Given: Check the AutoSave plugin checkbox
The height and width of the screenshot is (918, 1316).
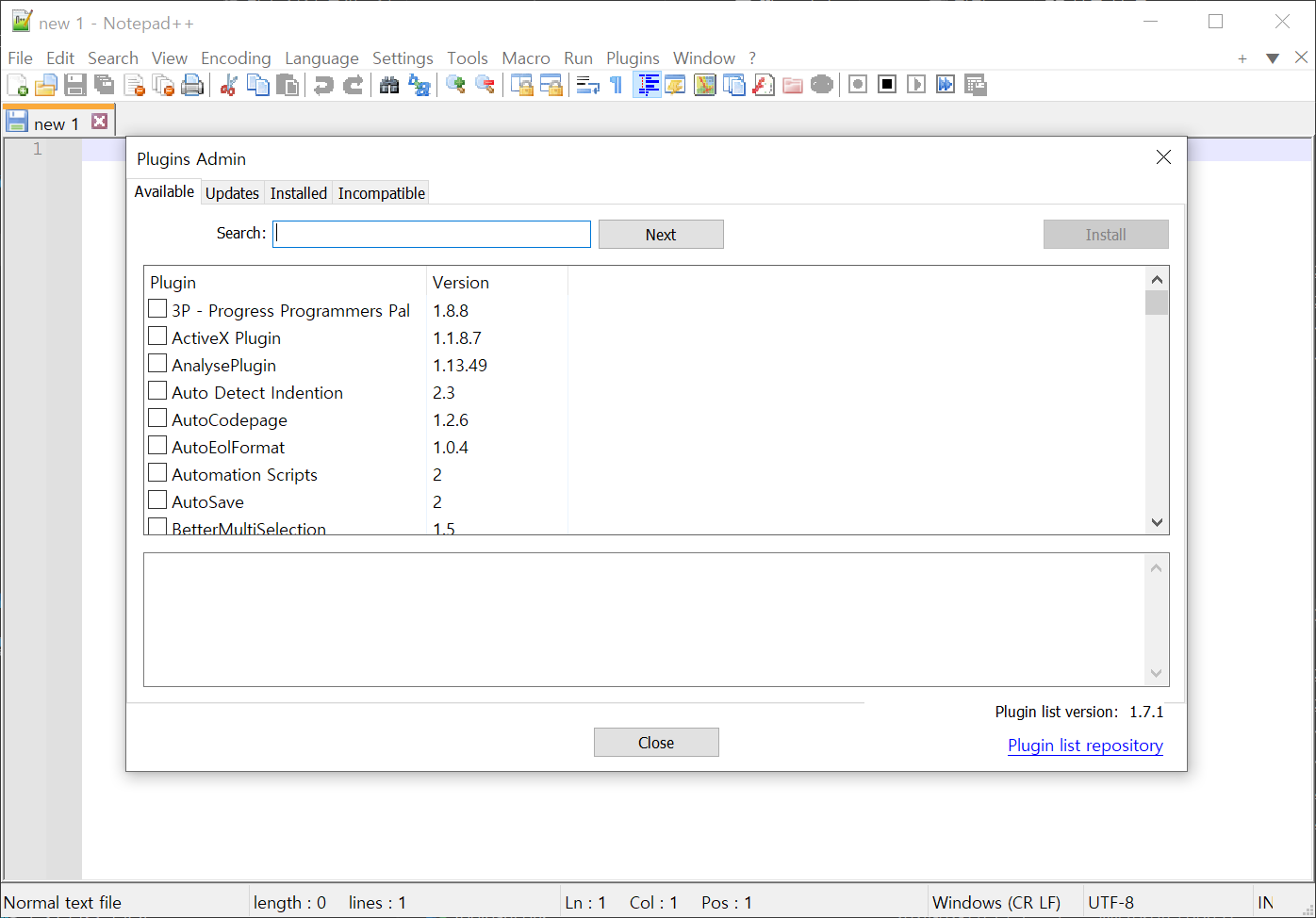Looking at the screenshot, I should [x=157, y=500].
